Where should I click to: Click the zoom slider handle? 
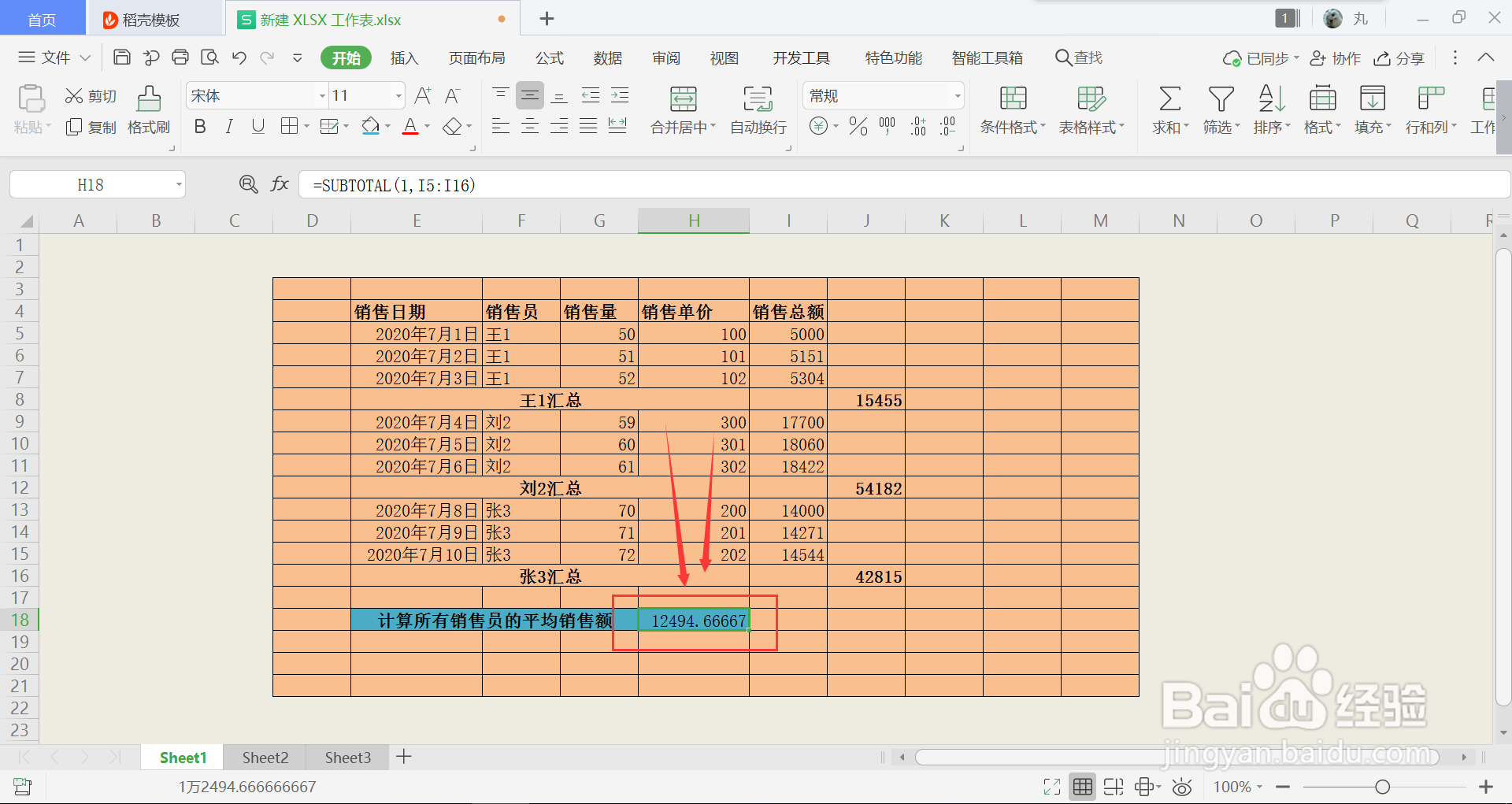(x=1382, y=787)
